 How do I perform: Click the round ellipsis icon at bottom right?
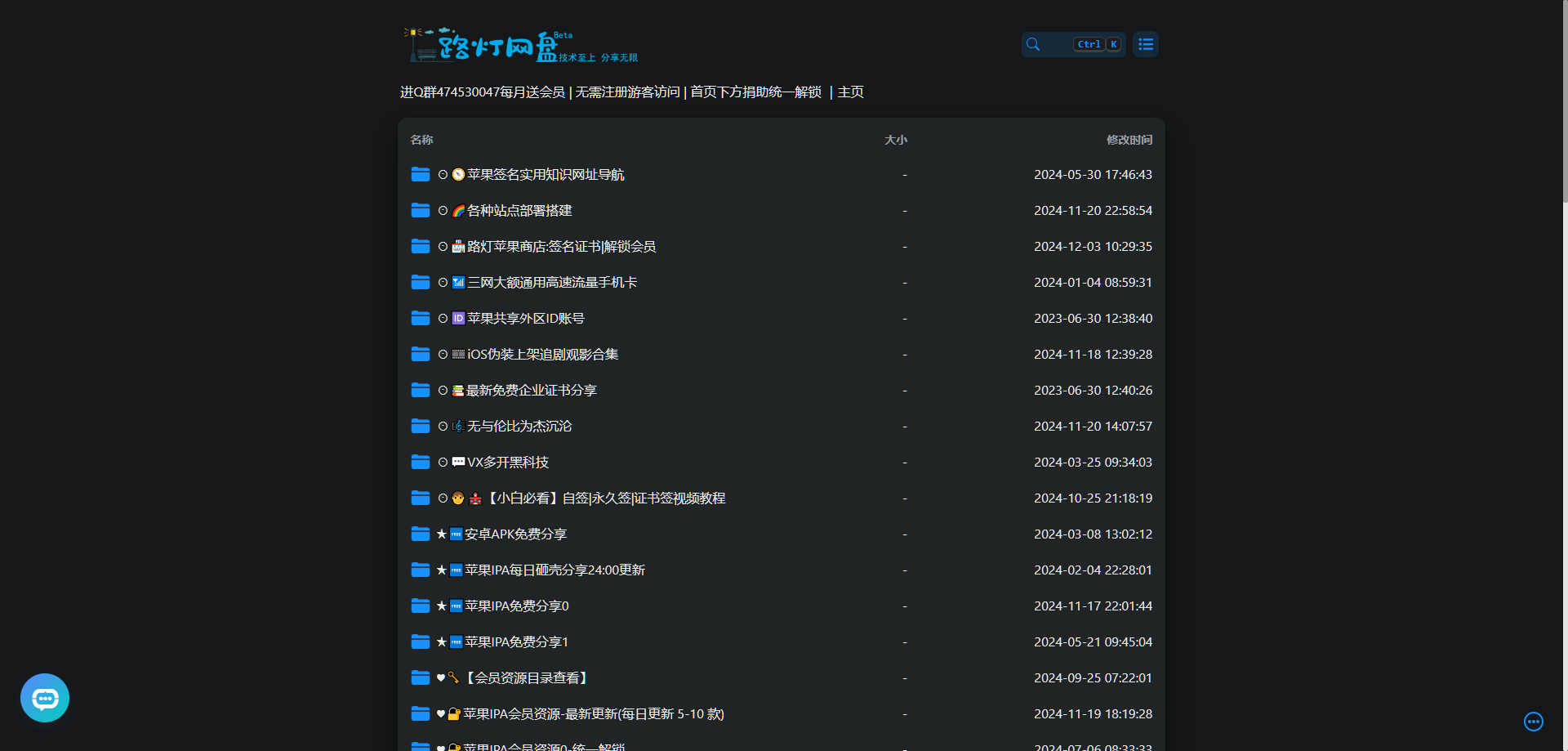pos(1534,722)
